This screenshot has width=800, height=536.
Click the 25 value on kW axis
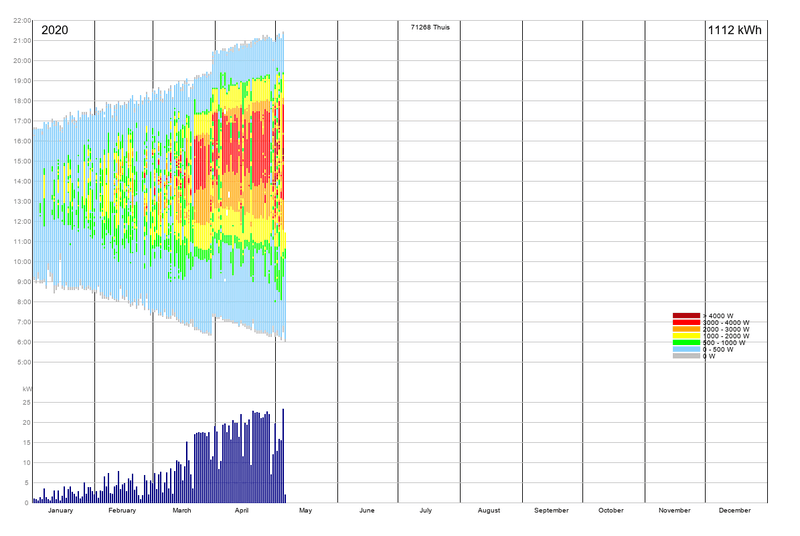point(27,402)
